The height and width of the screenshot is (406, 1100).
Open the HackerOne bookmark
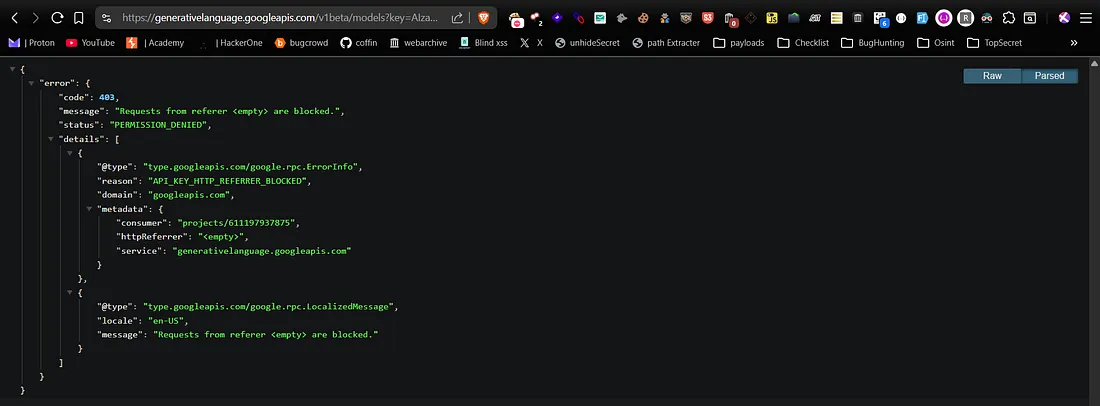231,43
